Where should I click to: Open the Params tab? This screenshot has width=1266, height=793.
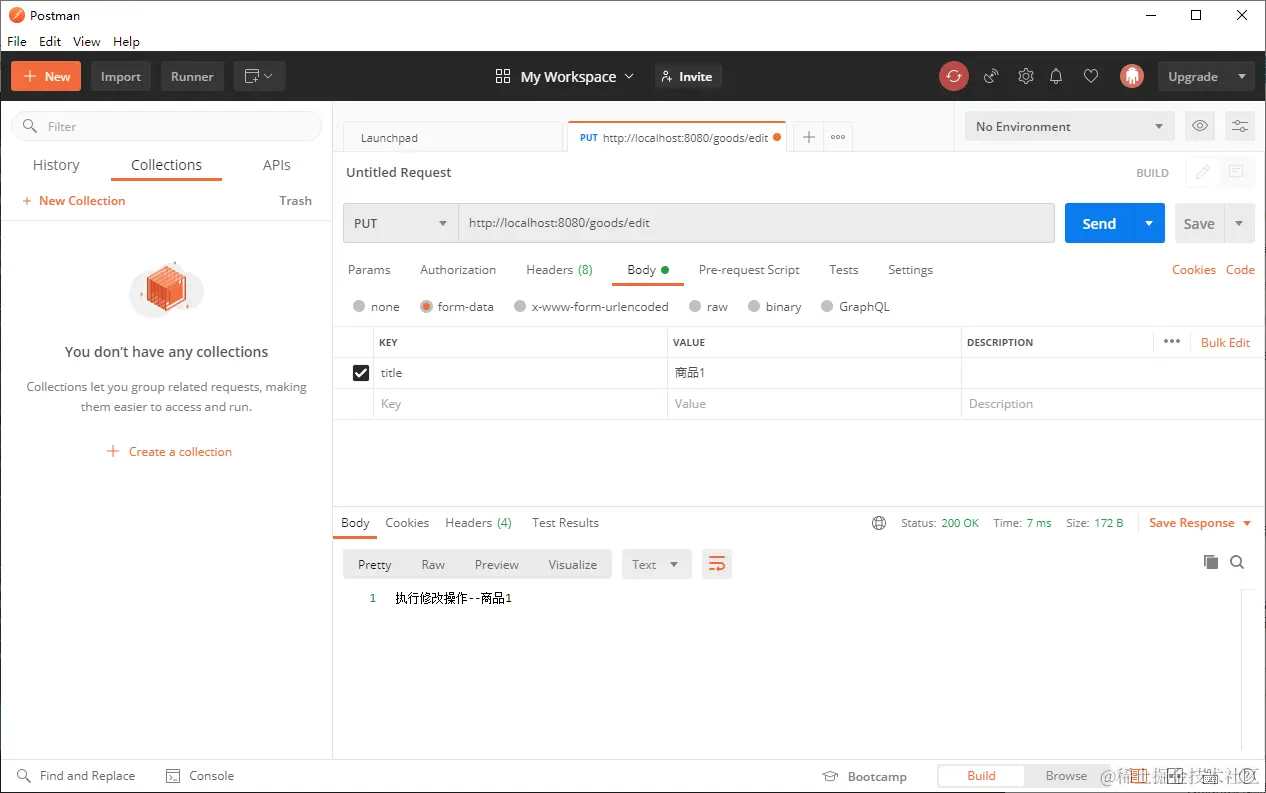point(369,270)
